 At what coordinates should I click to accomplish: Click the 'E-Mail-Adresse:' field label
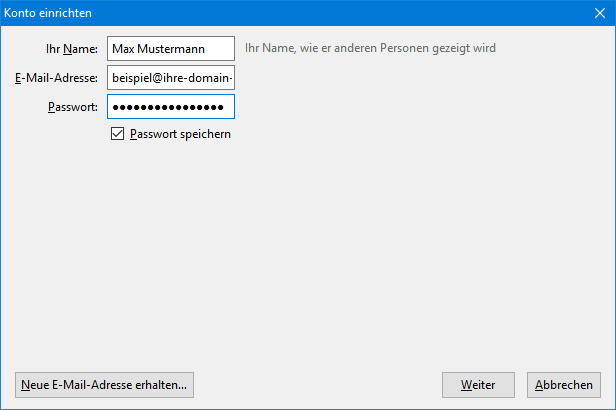coord(56,78)
